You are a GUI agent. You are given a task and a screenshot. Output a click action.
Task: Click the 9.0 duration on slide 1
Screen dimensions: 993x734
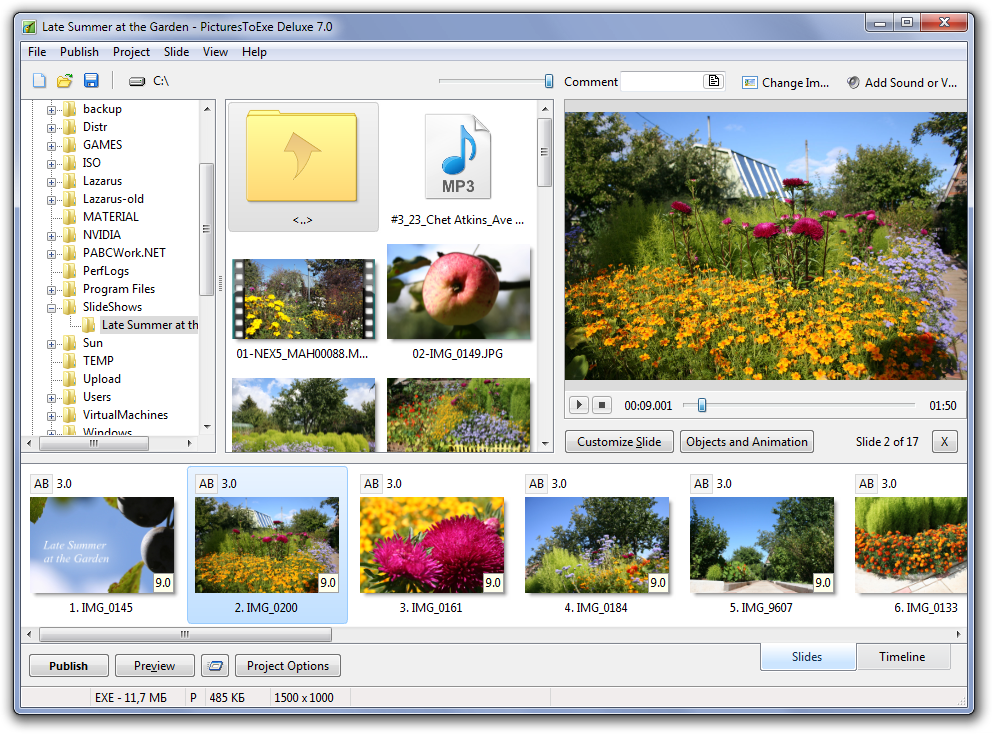(163, 583)
